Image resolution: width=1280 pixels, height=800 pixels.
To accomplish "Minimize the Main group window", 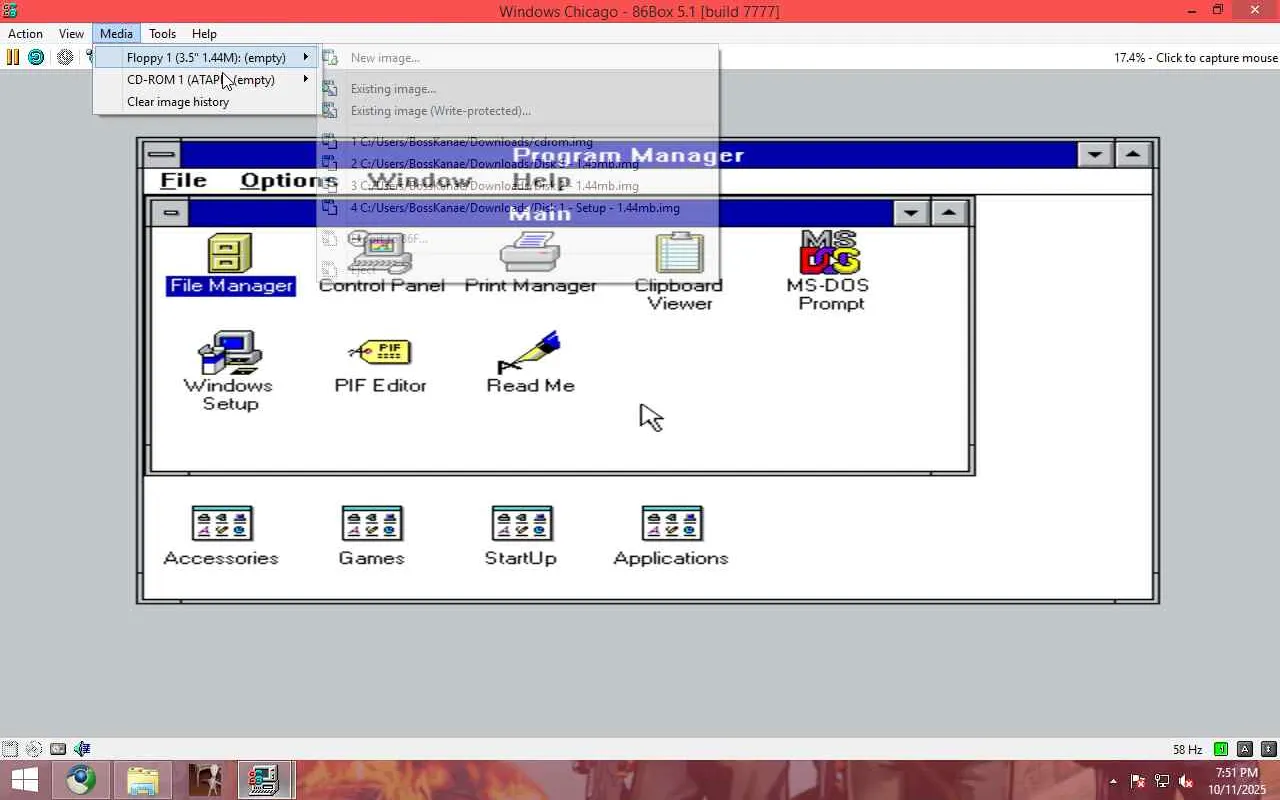I will (911, 213).
